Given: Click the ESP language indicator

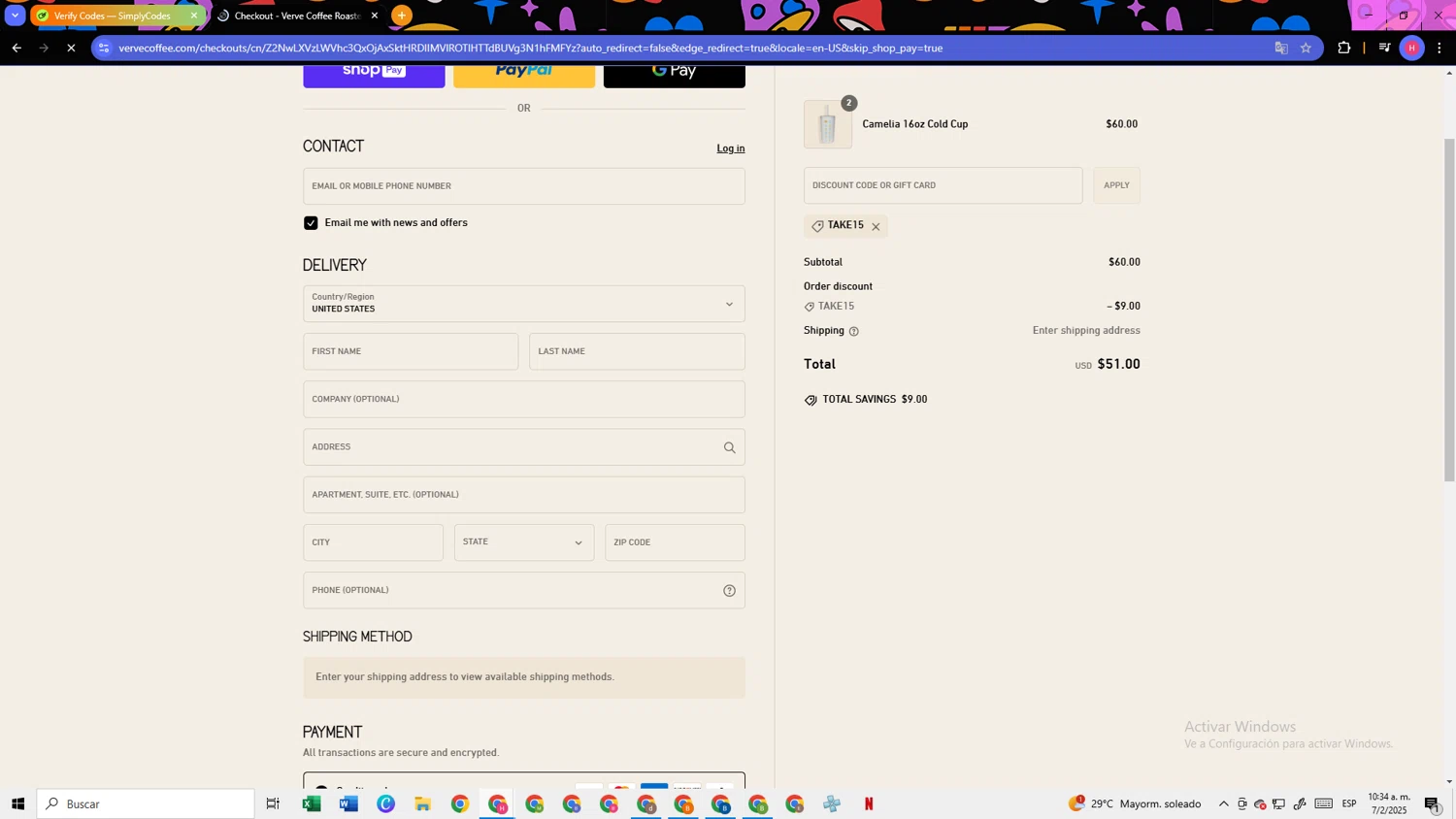Looking at the screenshot, I should tap(1349, 803).
